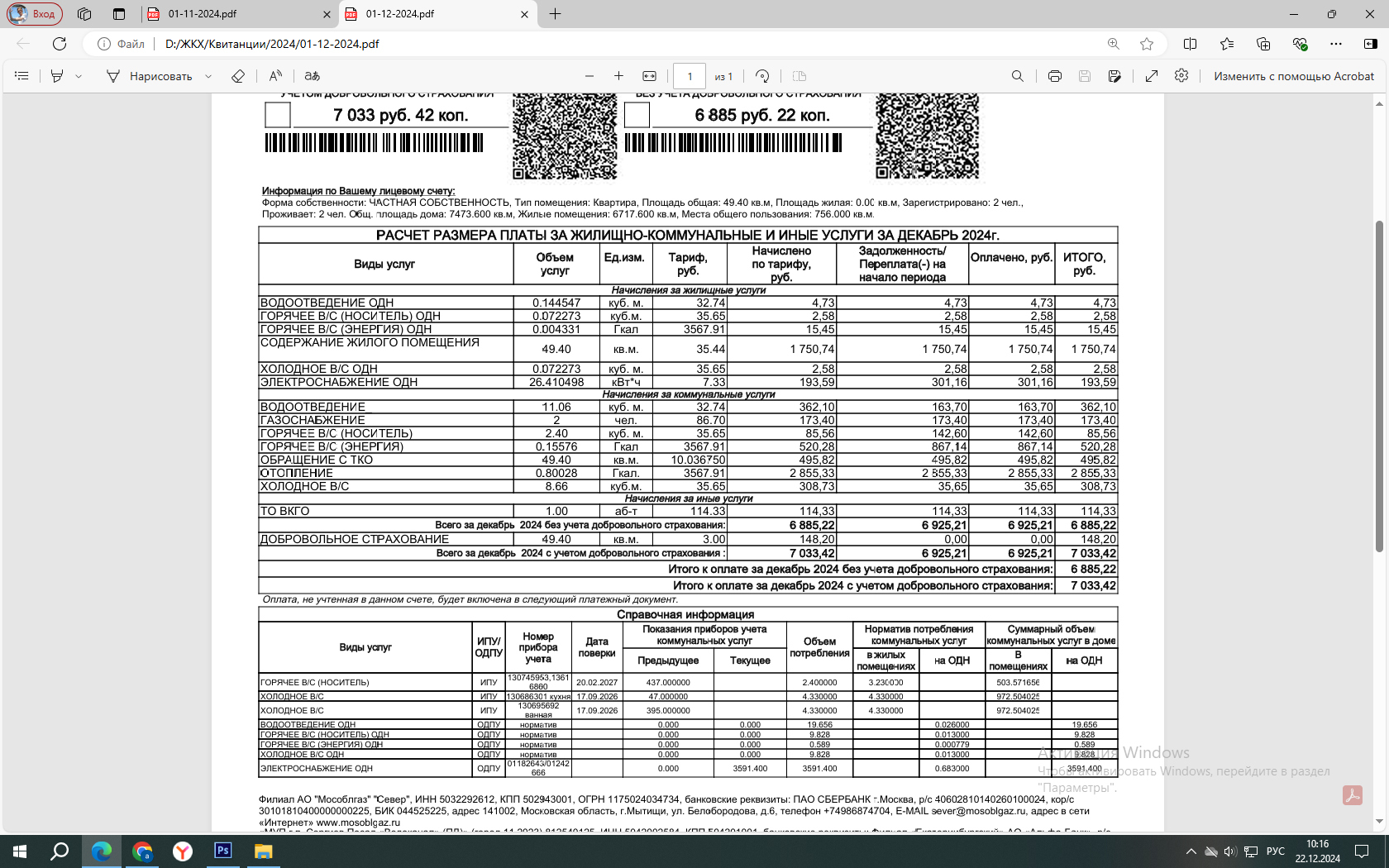Click the Вход profile button
This screenshot has width=1389, height=868.
35,14
